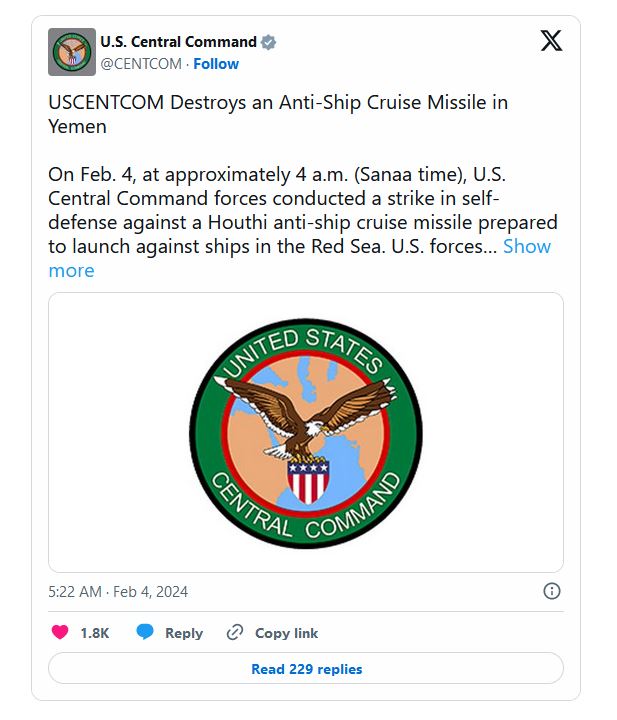Open the 5:22 AM Feb 4, 2024 timestamp
The image size is (617, 720).
coord(118,591)
